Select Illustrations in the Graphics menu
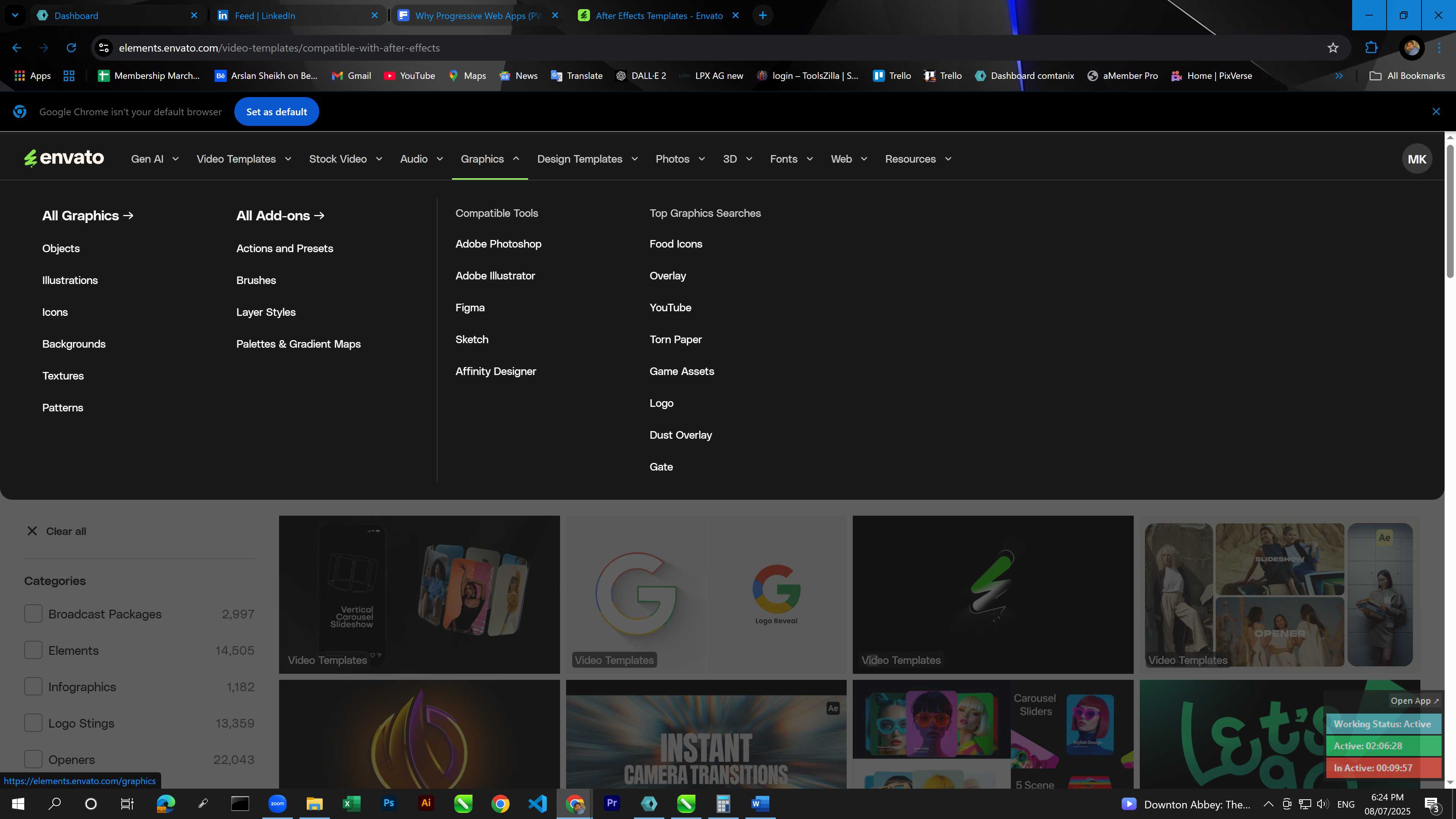Screen dimensions: 1456x819 click(x=69, y=280)
